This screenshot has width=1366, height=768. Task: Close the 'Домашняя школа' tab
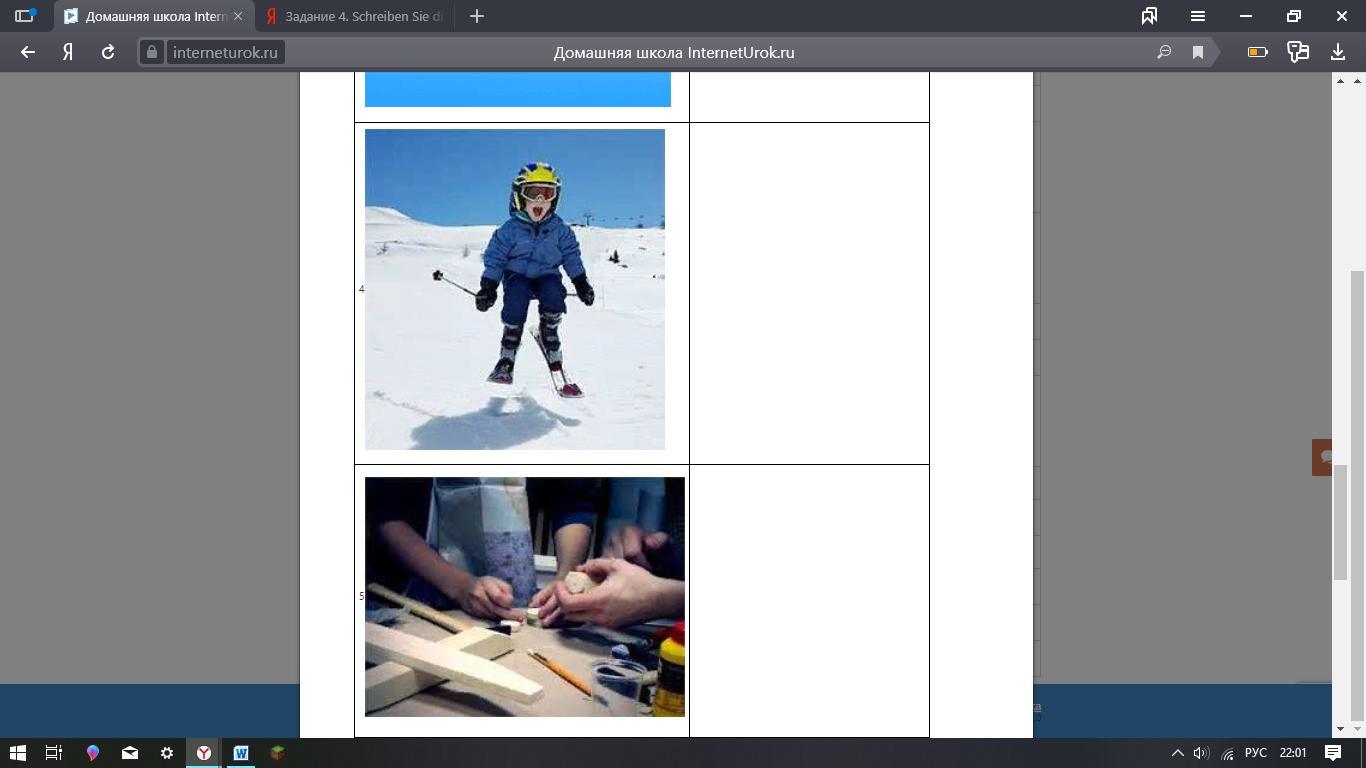[238, 16]
